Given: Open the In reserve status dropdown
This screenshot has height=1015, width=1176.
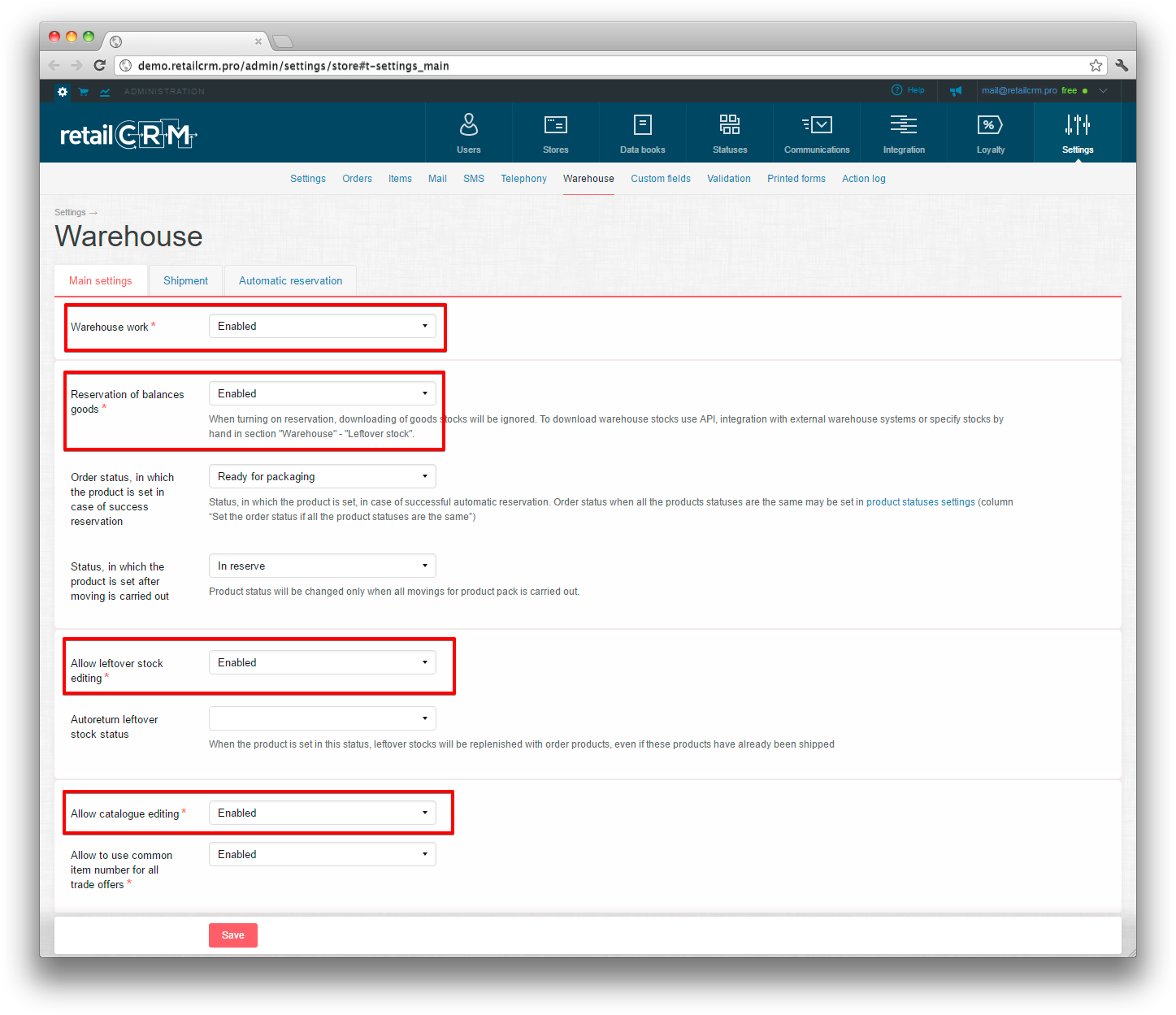Looking at the screenshot, I should (323, 566).
